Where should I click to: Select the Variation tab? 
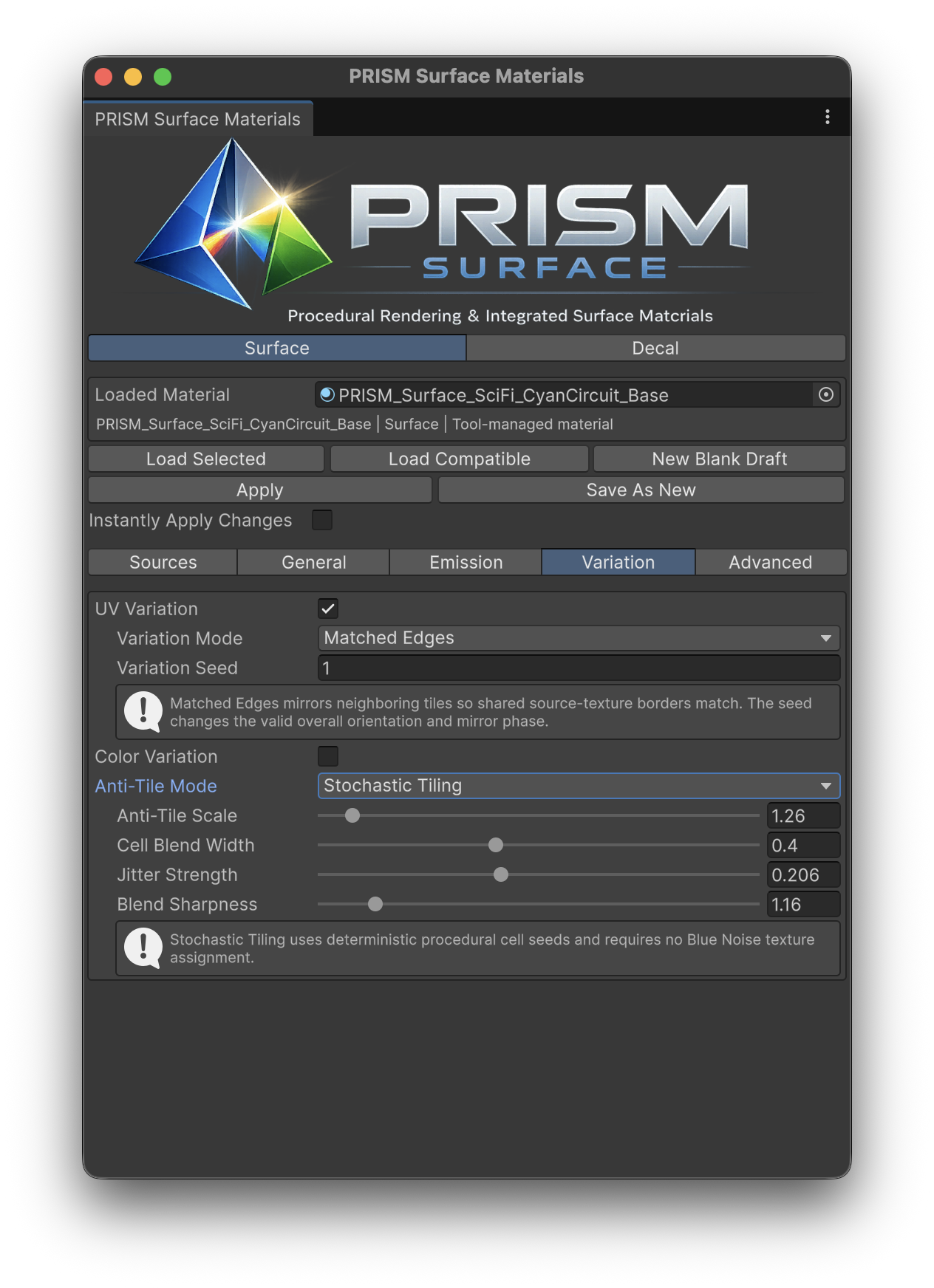click(618, 562)
